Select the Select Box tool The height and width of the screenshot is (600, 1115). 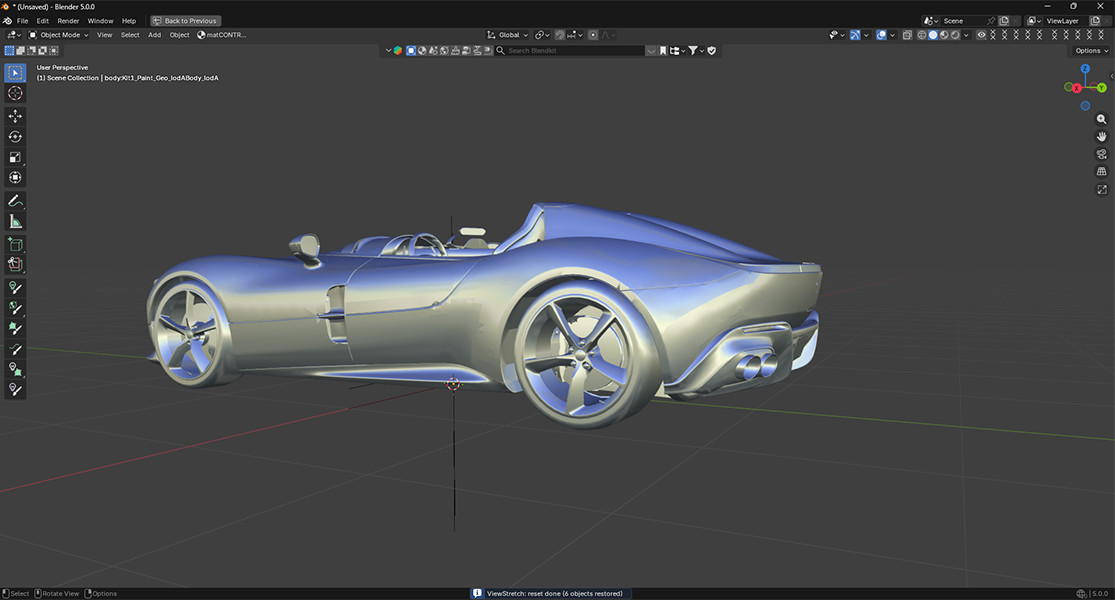click(x=15, y=73)
